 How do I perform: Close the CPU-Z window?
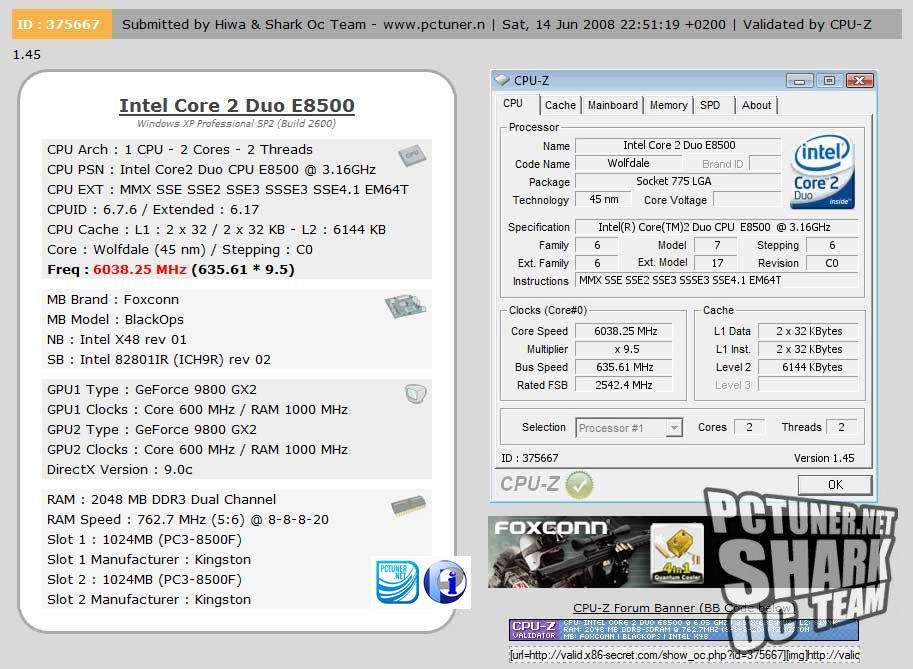[859, 81]
